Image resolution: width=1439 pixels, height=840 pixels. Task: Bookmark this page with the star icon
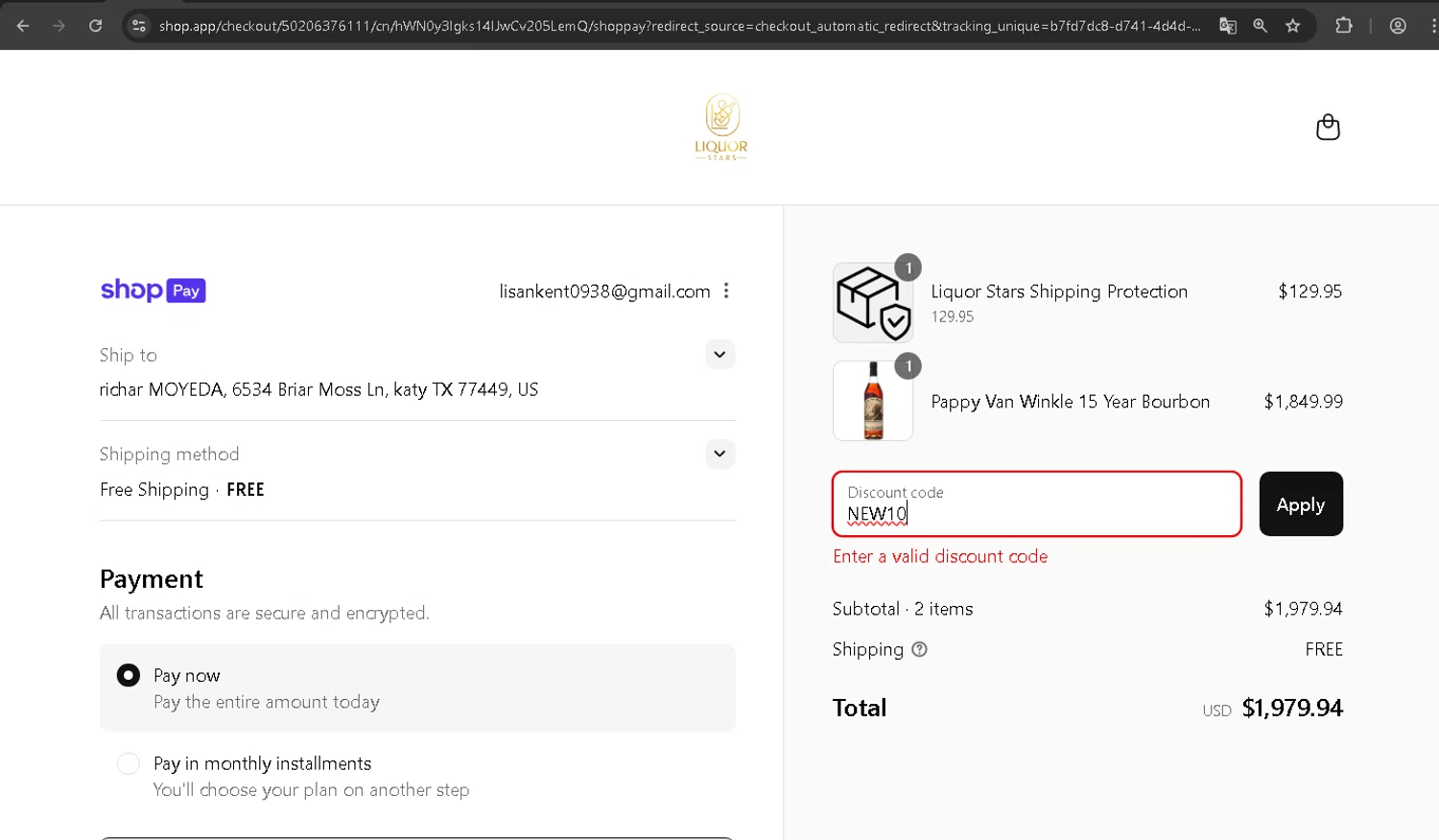1292,26
